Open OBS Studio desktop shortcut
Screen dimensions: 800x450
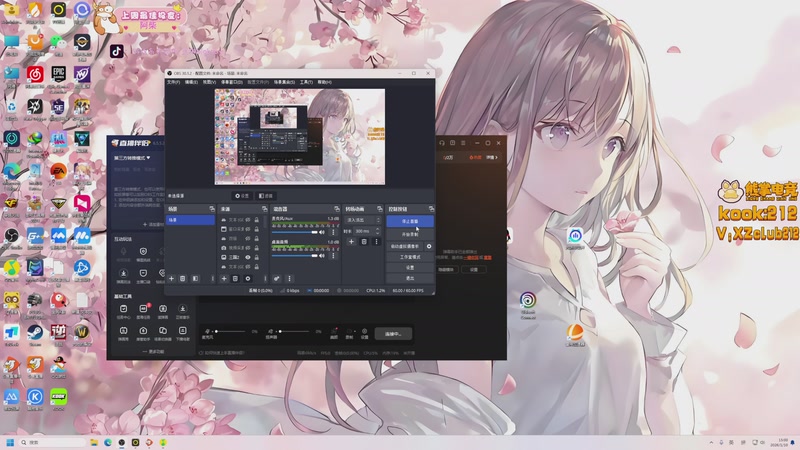point(11,238)
